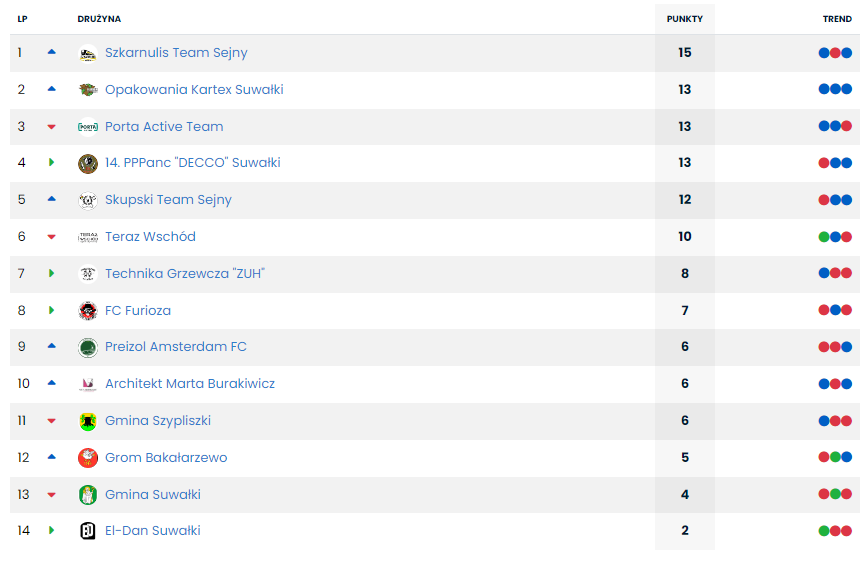Click the PUNKTY column header
Screen dimensions: 867x561
pyautogui.click(x=685, y=19)
